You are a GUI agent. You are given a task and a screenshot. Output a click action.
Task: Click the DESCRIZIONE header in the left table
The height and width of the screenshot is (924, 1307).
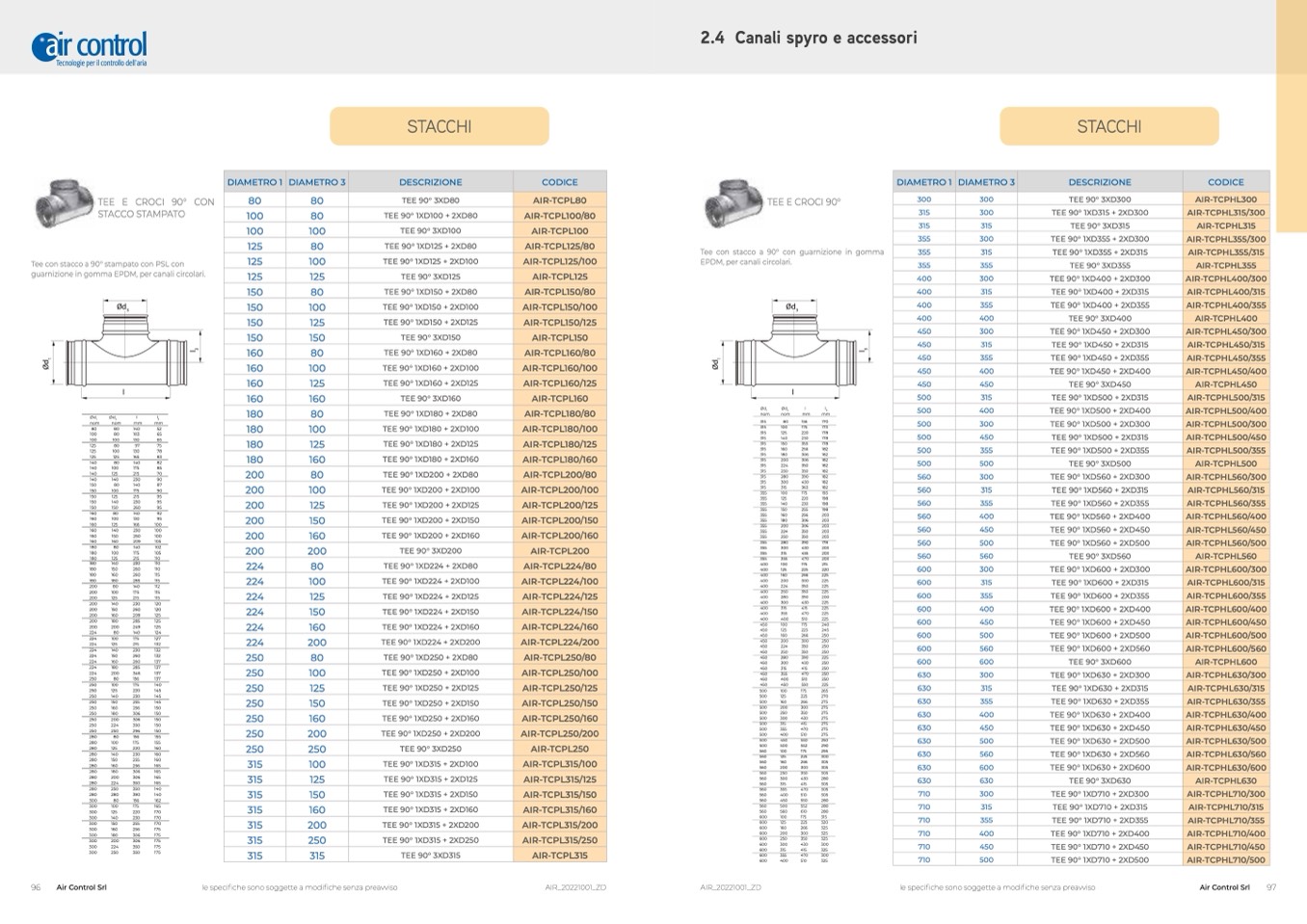click(x=430, y=181)
